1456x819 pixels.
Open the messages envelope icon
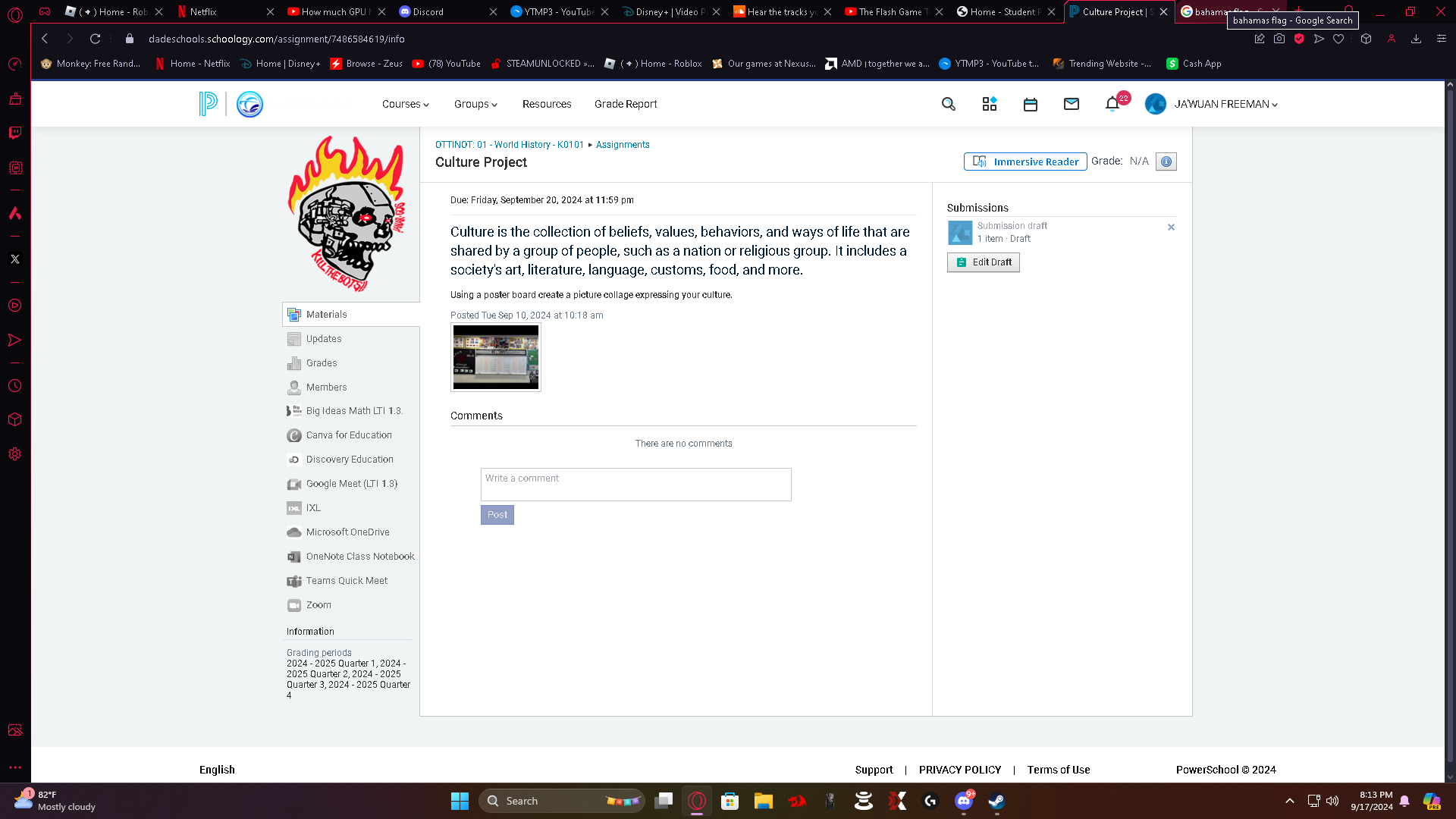pos(1071,104)
